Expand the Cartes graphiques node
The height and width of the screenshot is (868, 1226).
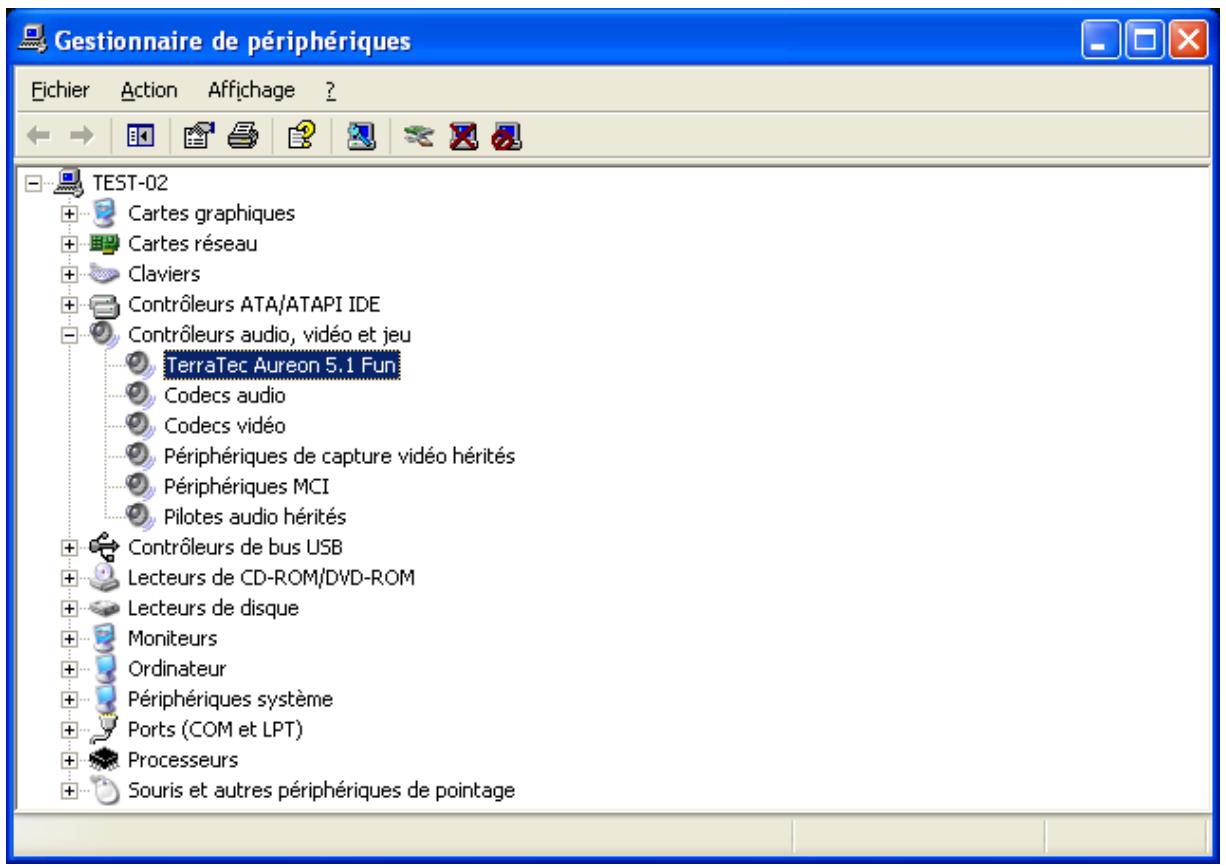69,213
